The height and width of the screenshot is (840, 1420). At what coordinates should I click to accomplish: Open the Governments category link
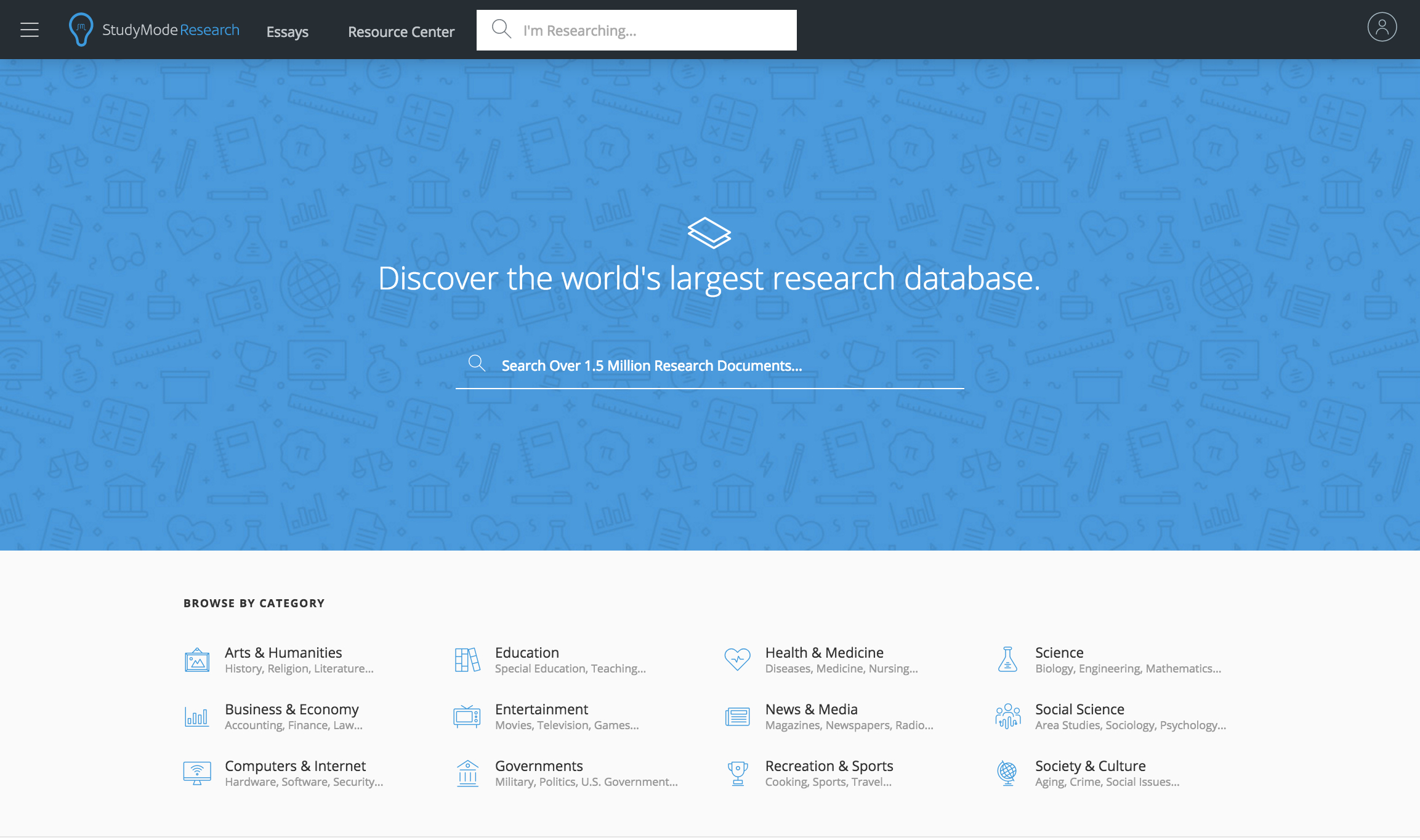[539, 765]
